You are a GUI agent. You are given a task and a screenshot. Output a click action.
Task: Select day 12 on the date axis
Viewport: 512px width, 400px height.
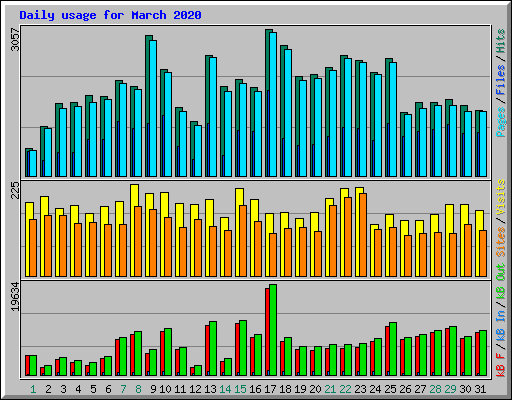[195, 389]
